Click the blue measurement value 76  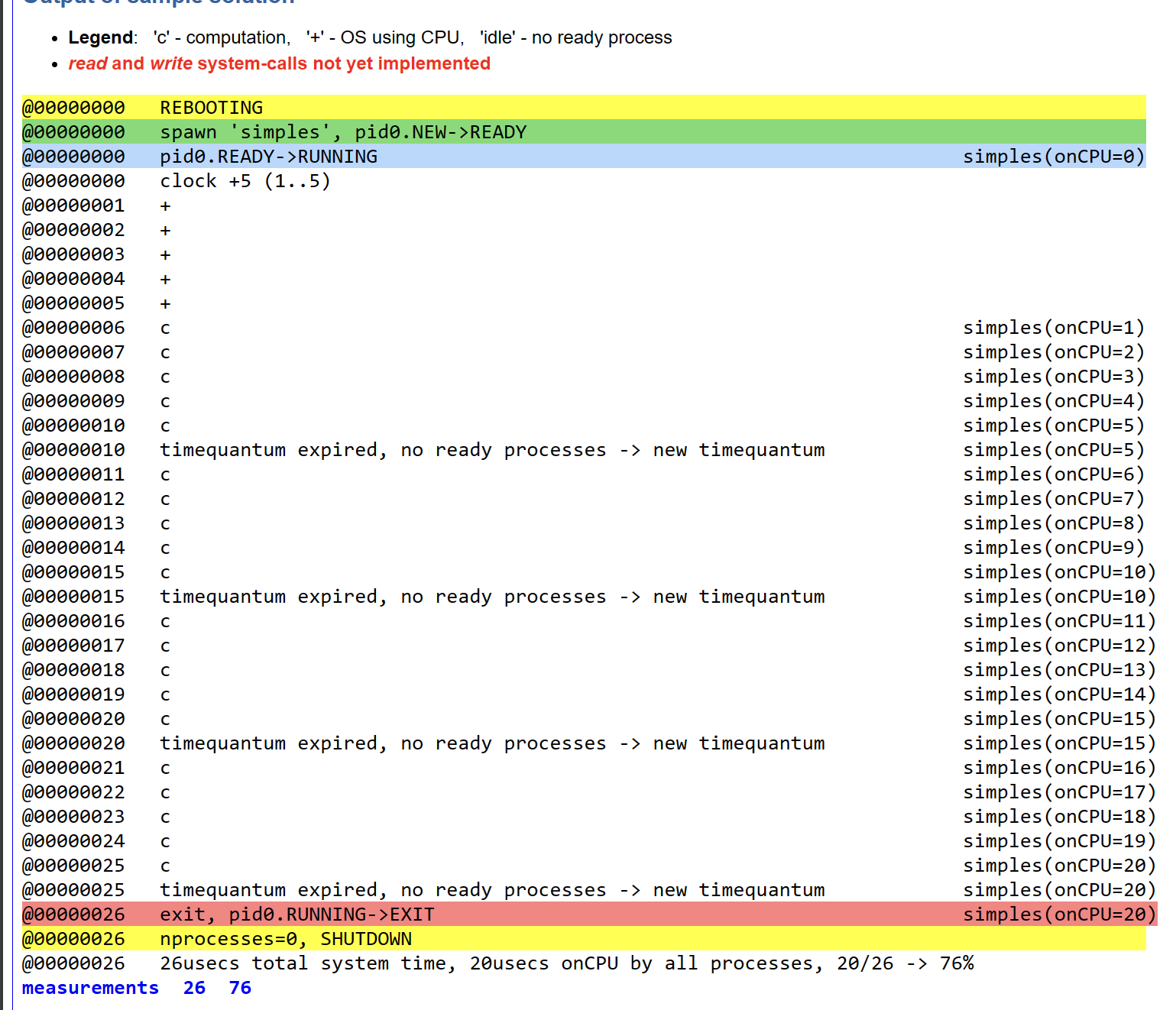(240, 988)
